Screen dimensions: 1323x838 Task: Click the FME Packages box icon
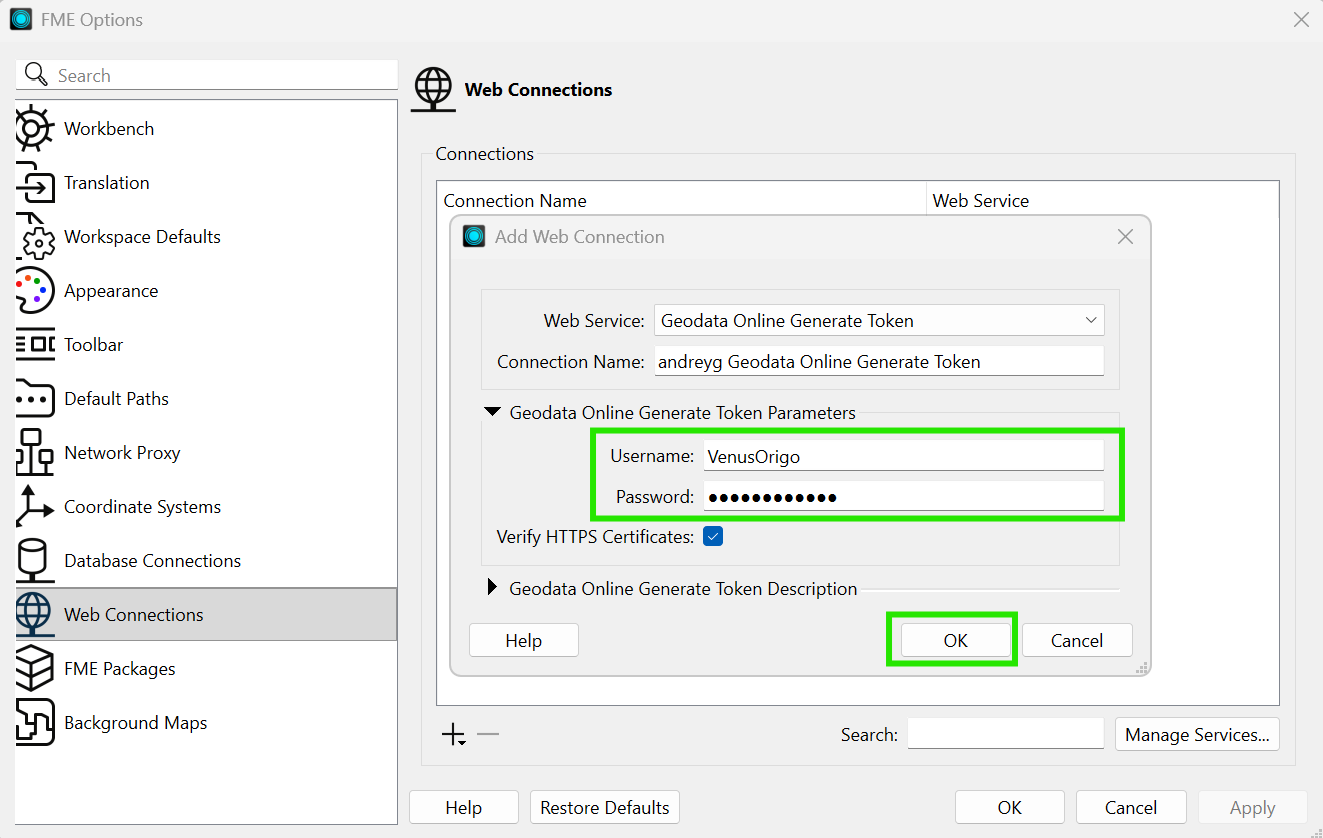coord(34,668)
